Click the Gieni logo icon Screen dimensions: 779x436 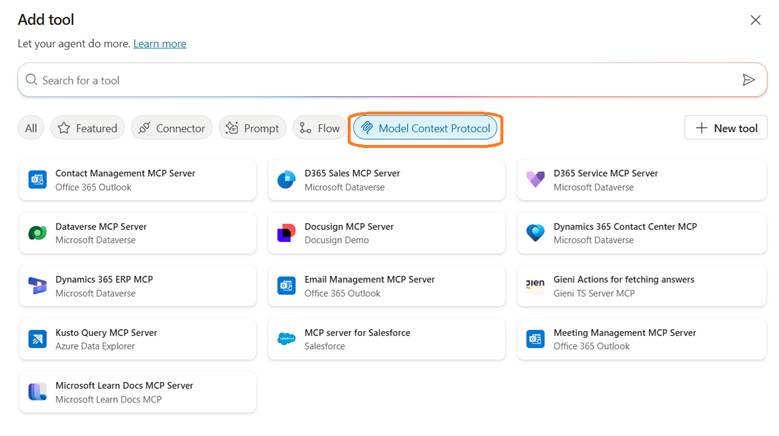[x=535, y=284]
